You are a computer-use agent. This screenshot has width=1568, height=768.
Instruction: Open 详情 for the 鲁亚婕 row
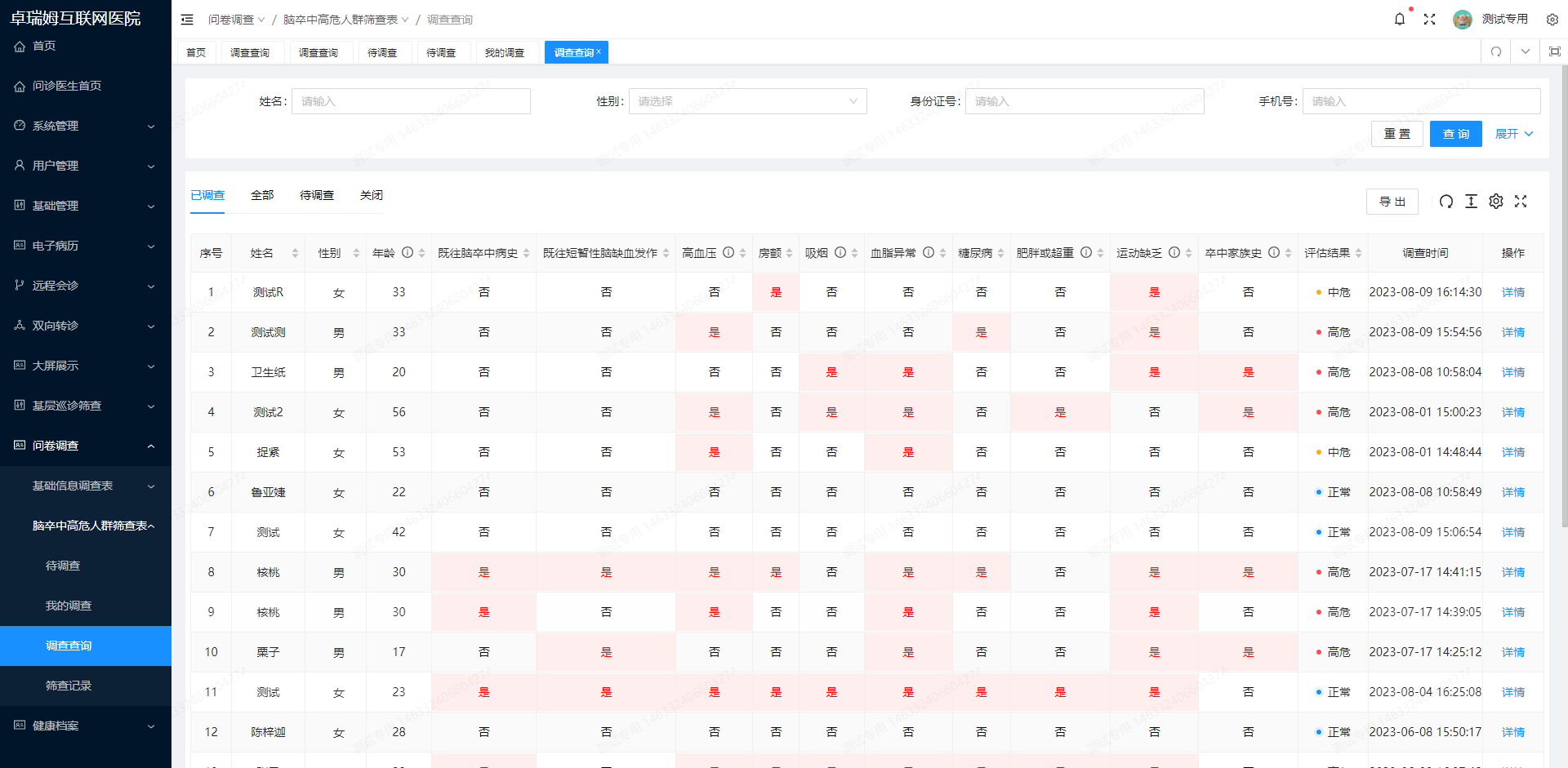pos(1512,492)
